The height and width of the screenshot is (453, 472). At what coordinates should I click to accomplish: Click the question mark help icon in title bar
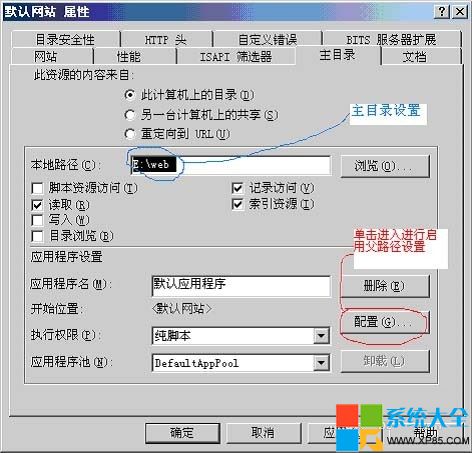(442, 12)
